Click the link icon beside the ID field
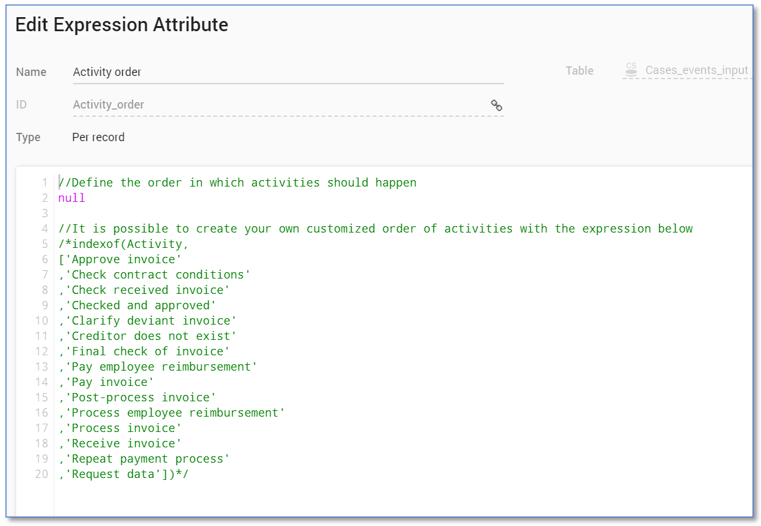 pos(496,105)
